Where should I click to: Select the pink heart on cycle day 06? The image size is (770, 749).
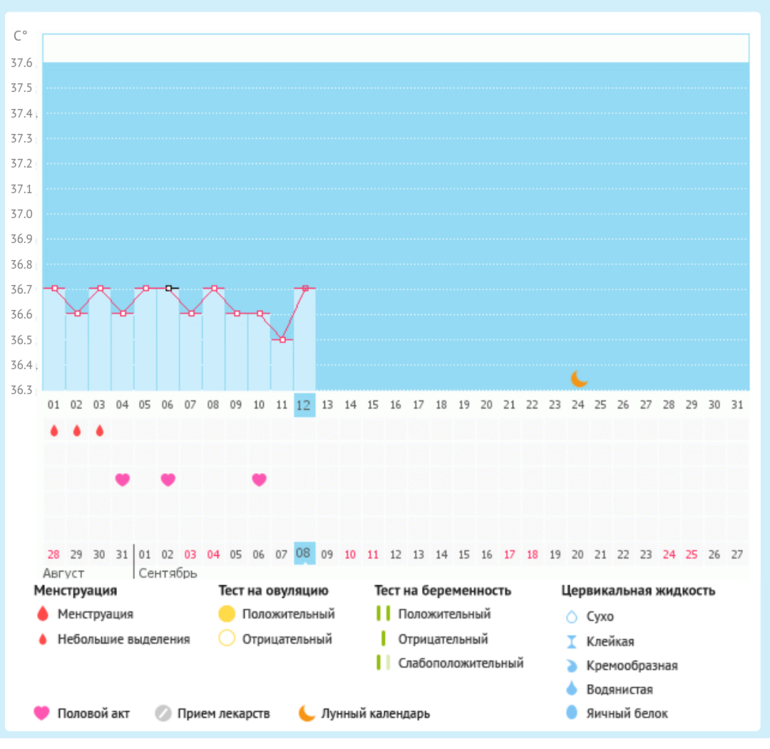168,480
